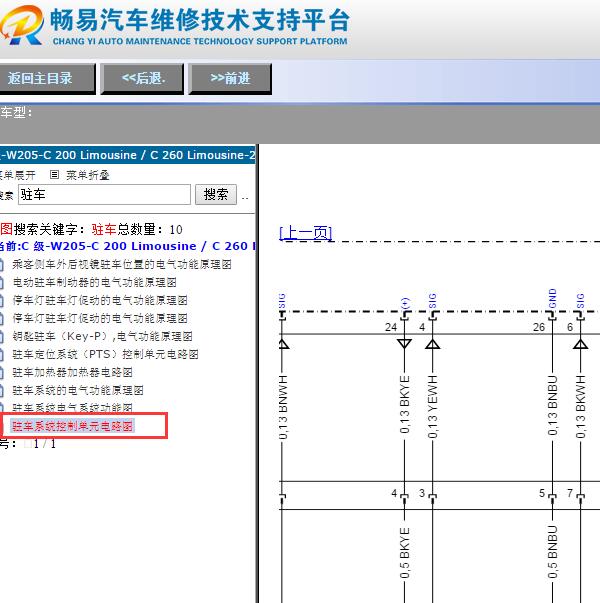This screenshot has width=600, height=603.
Task: Click connector pin number 7
Action: [570, 493]
